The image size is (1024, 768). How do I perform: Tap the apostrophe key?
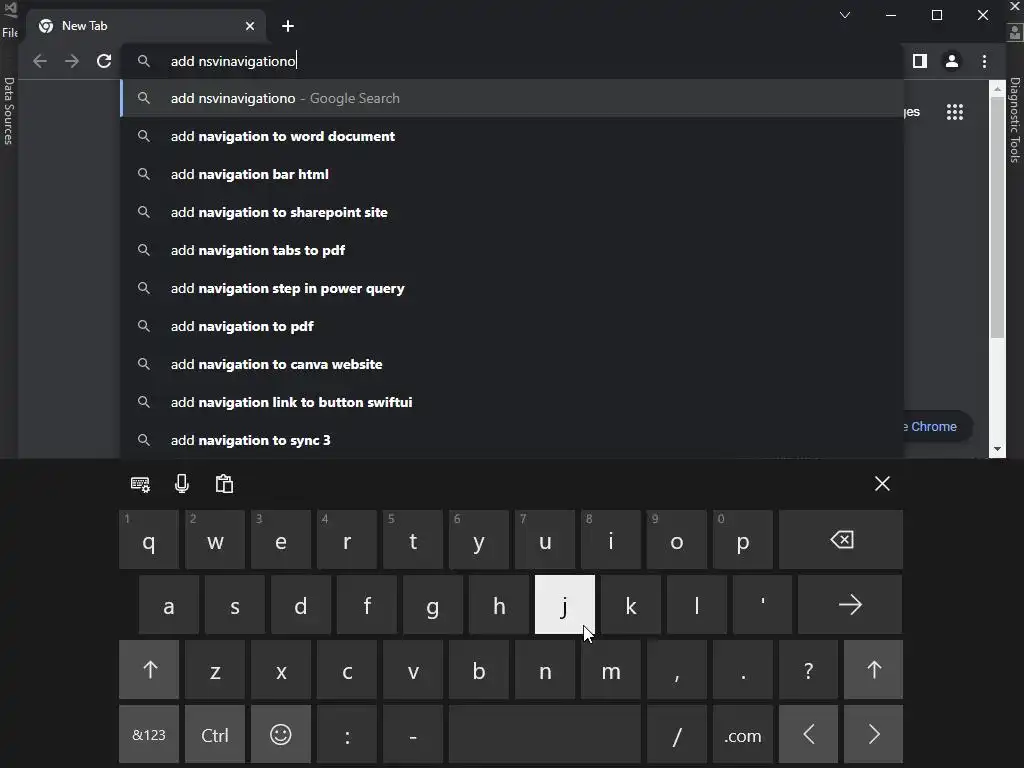[762, 605]
